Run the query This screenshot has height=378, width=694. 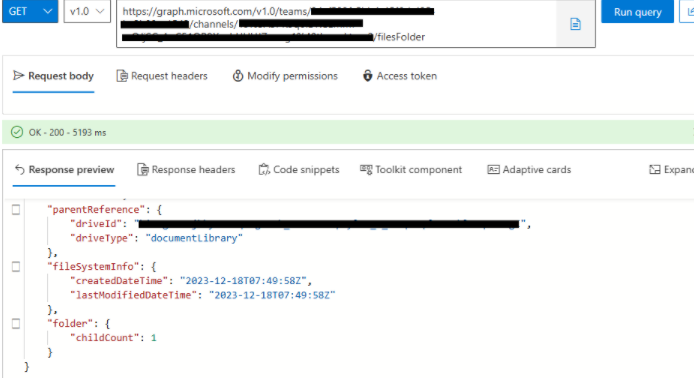(x=637, y=12)
